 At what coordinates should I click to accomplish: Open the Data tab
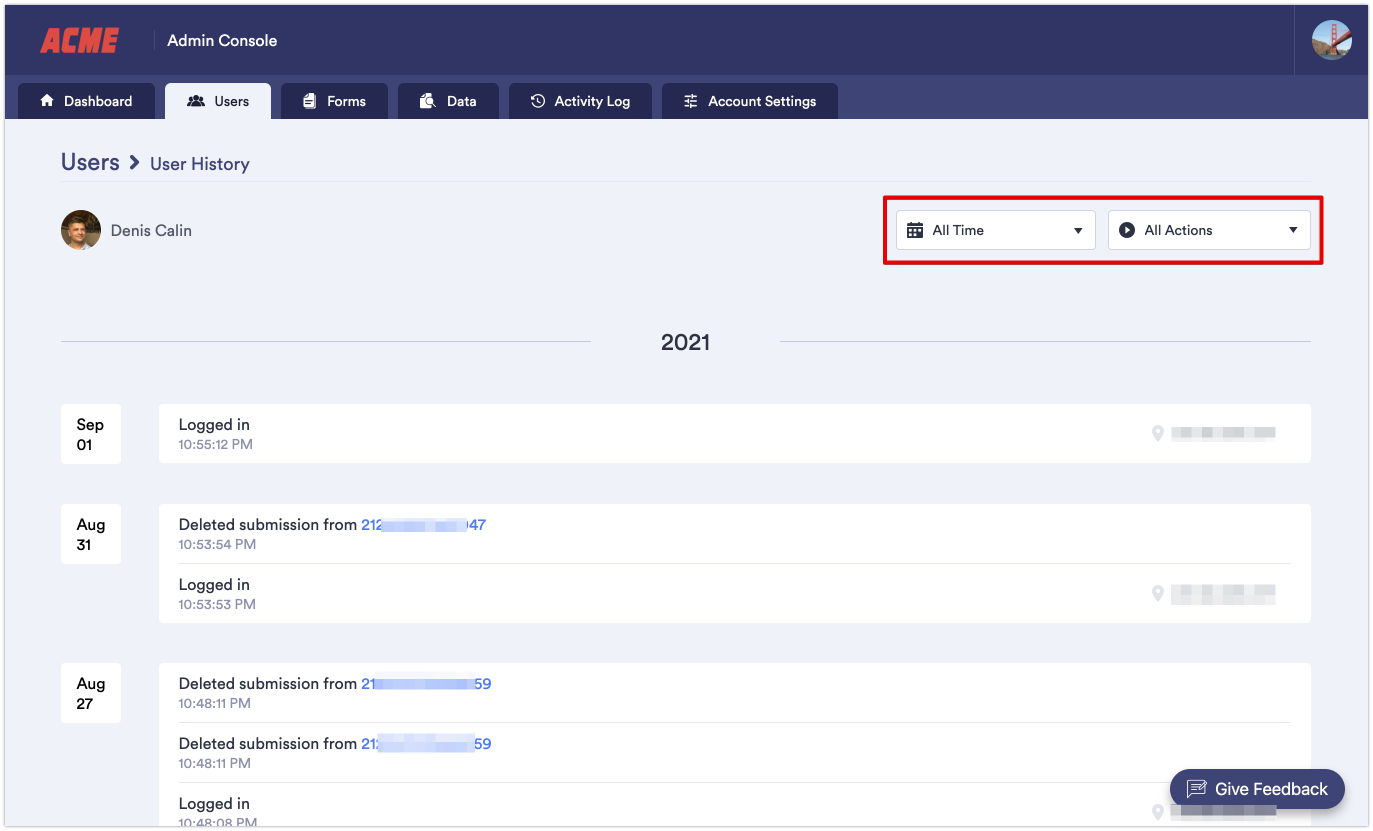coord(448,101)
